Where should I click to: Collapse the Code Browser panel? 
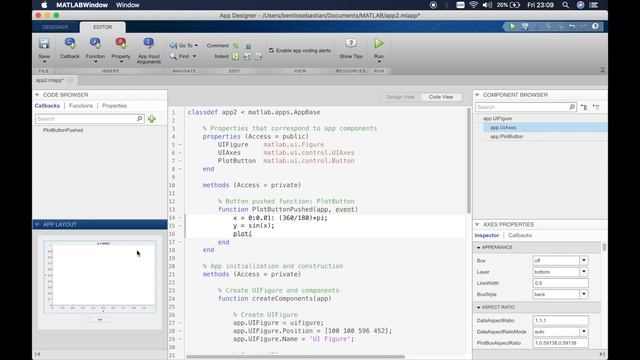[37, 95]
